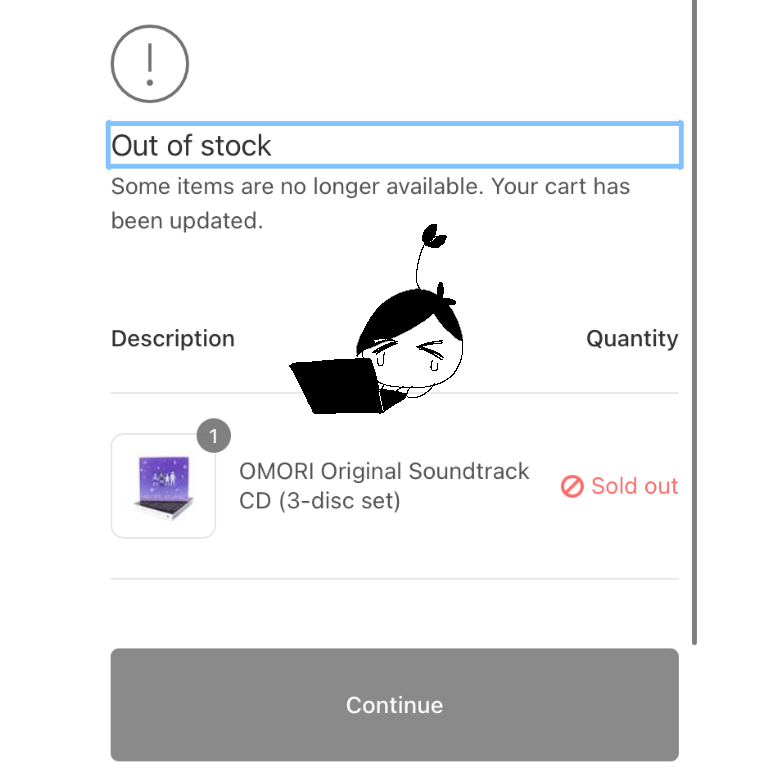Click the quantity badge showing 1
The width and height of the screenshot is (768, 768).
tap(214, 436)
